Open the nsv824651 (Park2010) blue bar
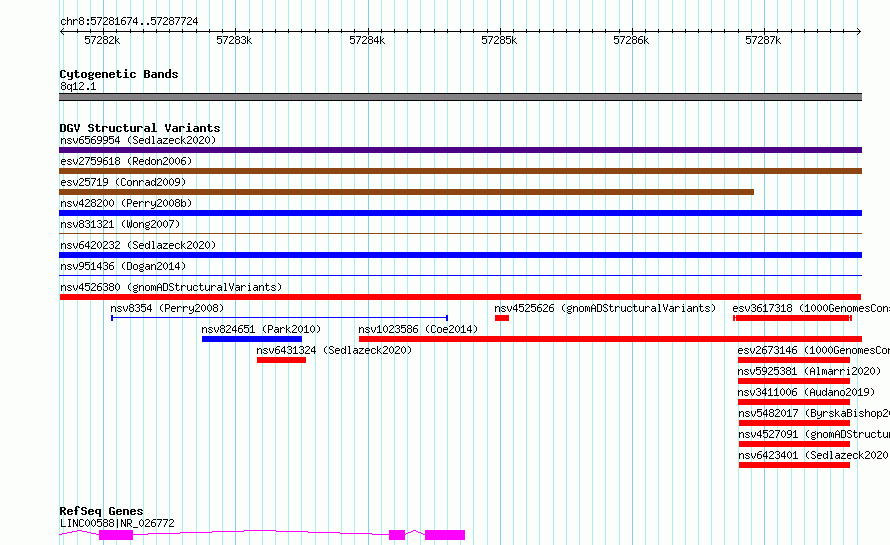890x545 pixels. tap(251, 339)
